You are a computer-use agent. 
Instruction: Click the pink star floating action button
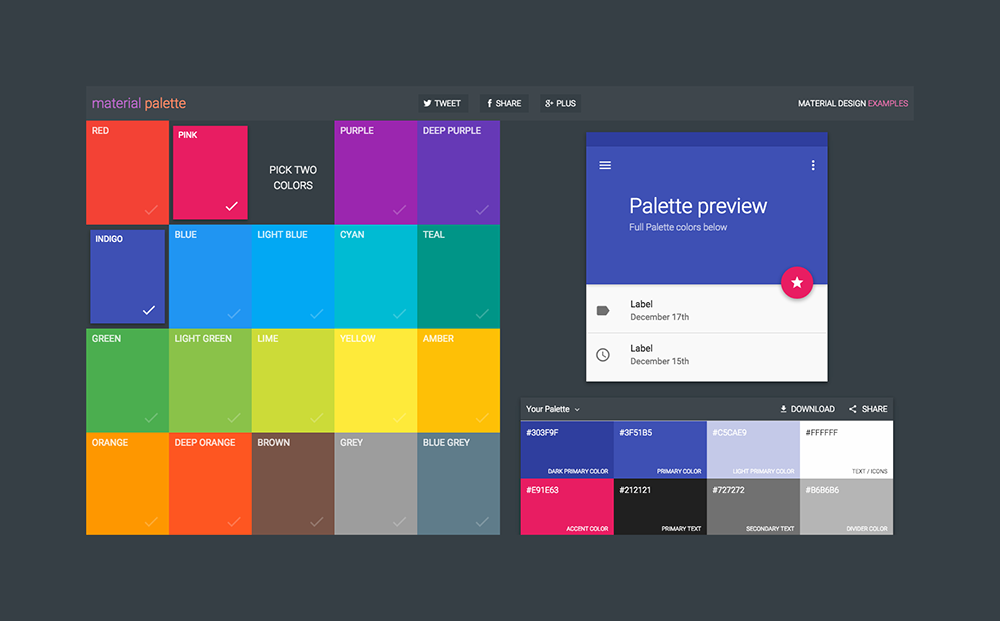coord(797,283)
